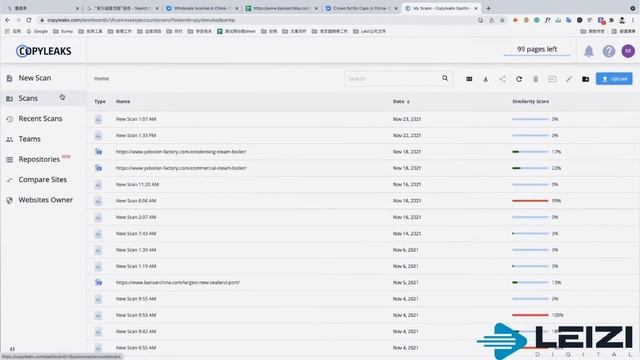Click the browser back arrow
The height and width of the screenshot is (360, 640).
7,20
